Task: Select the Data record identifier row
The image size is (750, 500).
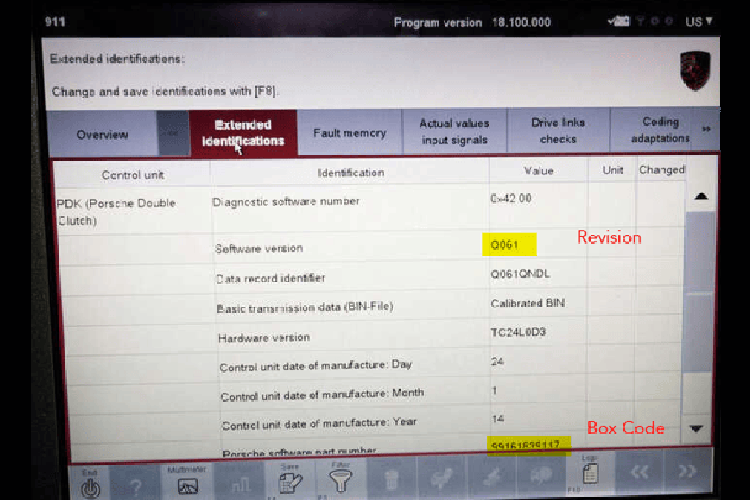Action: [271, 278]
